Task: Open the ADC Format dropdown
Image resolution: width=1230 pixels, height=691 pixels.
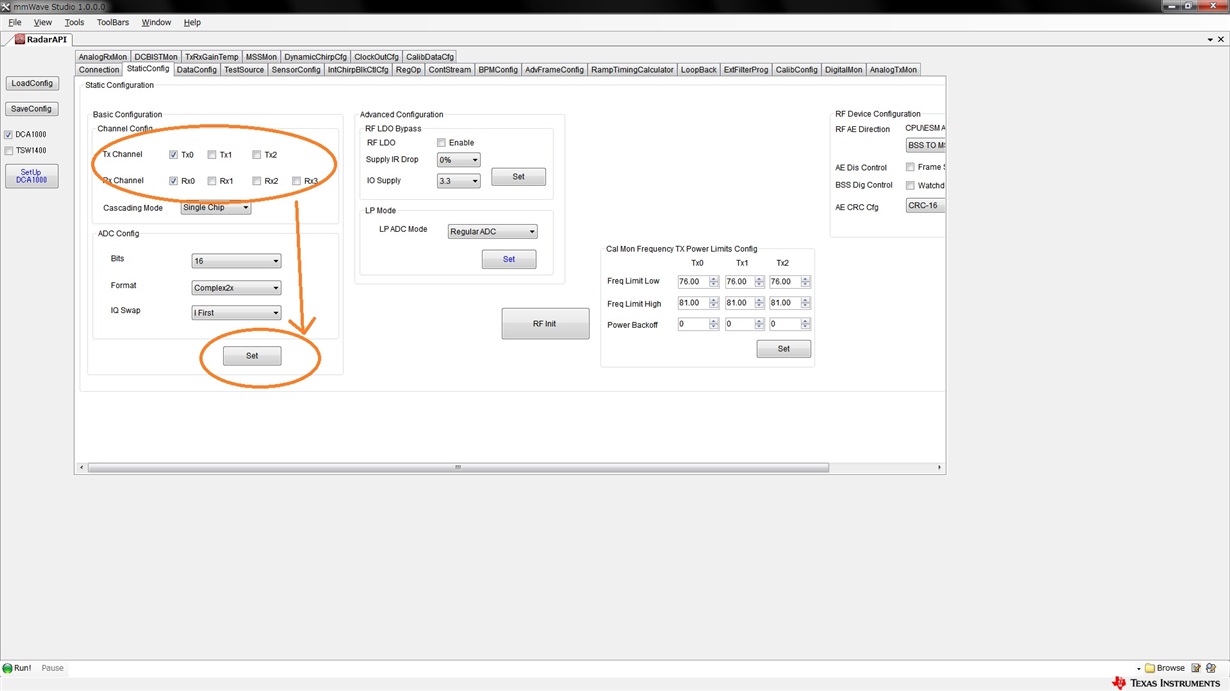Action: click(236, 288)
